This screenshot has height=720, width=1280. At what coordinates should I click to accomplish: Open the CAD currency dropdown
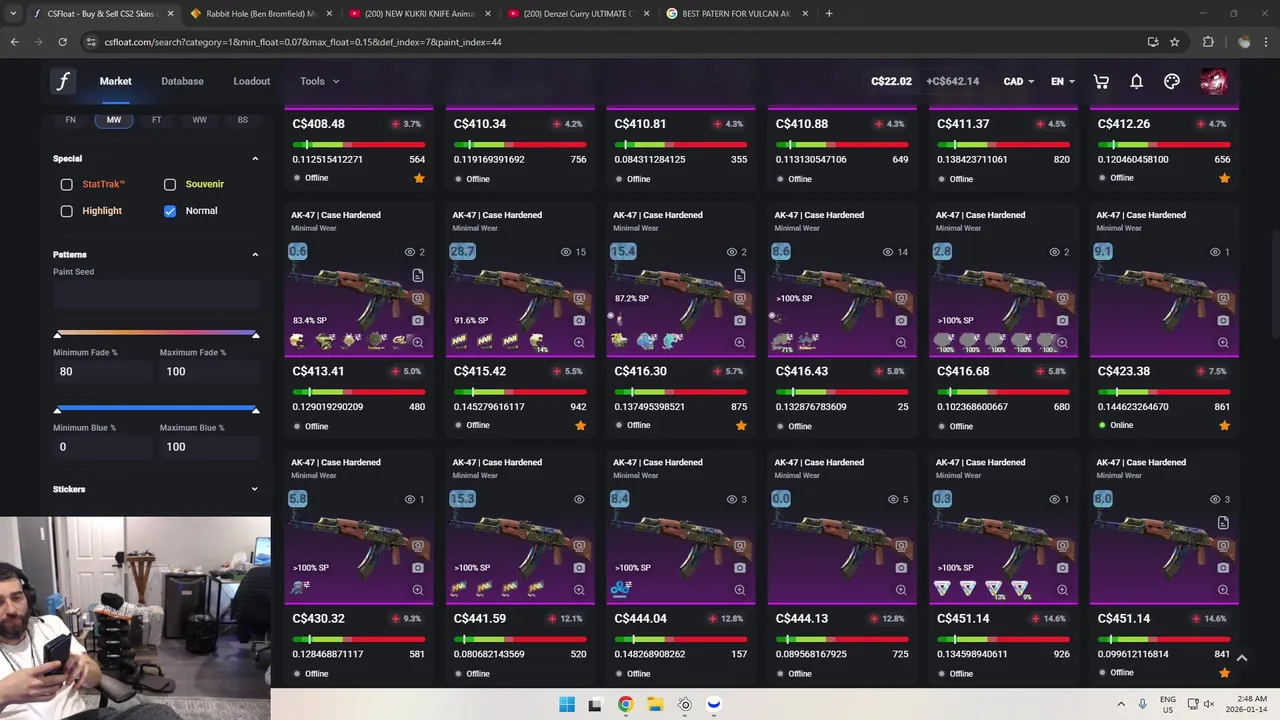click(1020, 81)
